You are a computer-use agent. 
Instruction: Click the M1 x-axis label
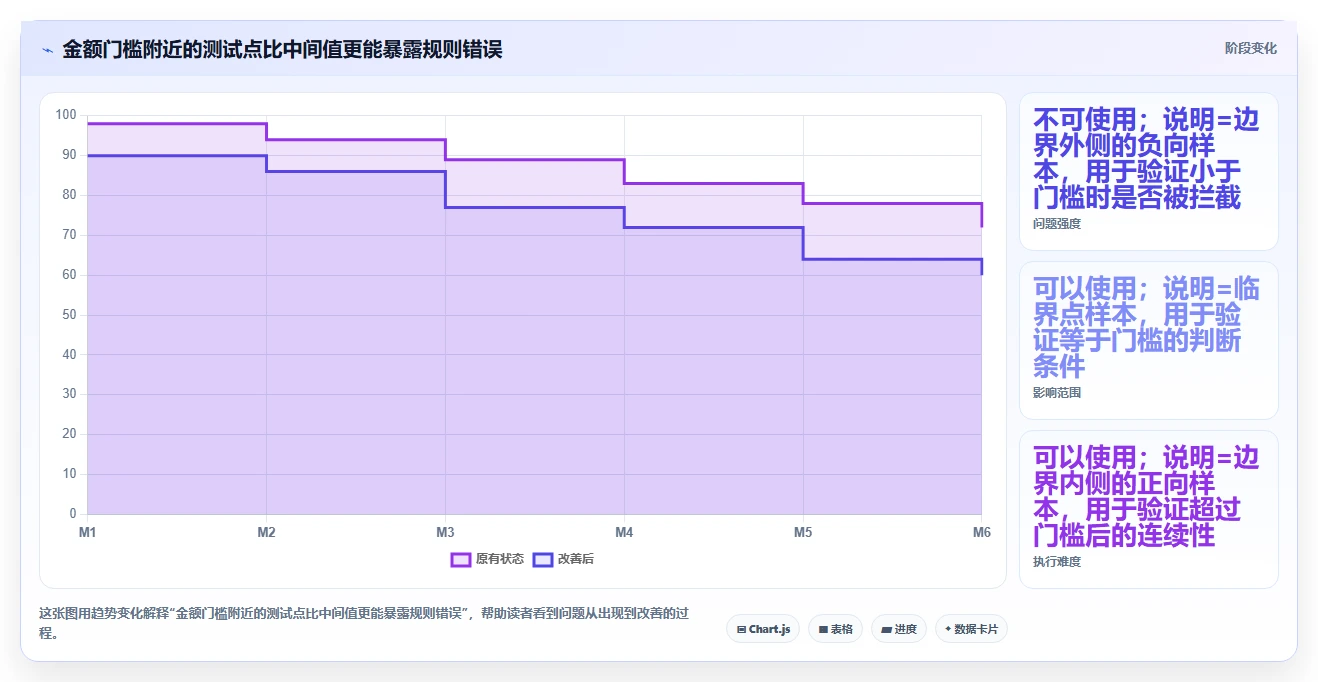coord(88,532)
